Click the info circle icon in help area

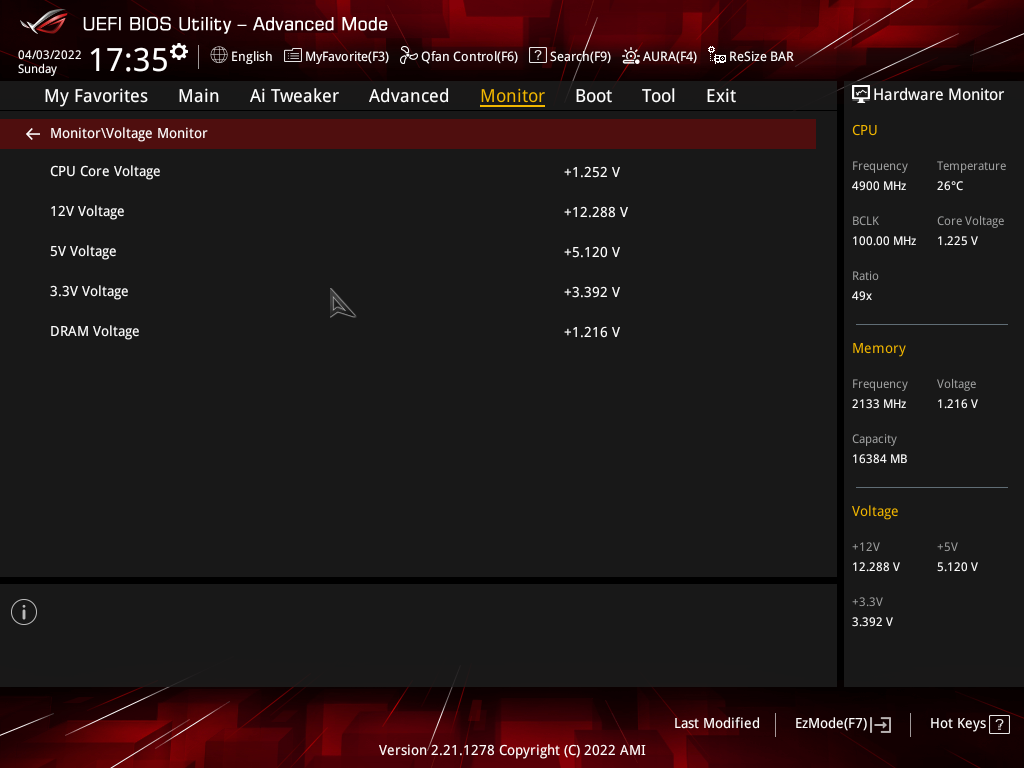(x=24, y=613)
